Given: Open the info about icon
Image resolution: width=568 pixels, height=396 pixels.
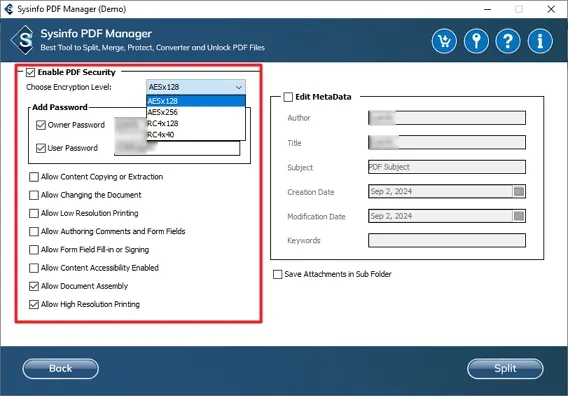Looking at the screenshot, I should pos(540,41).
